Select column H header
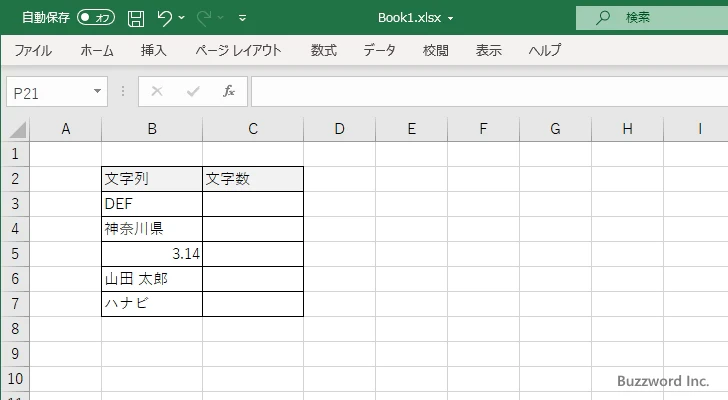 627,129
